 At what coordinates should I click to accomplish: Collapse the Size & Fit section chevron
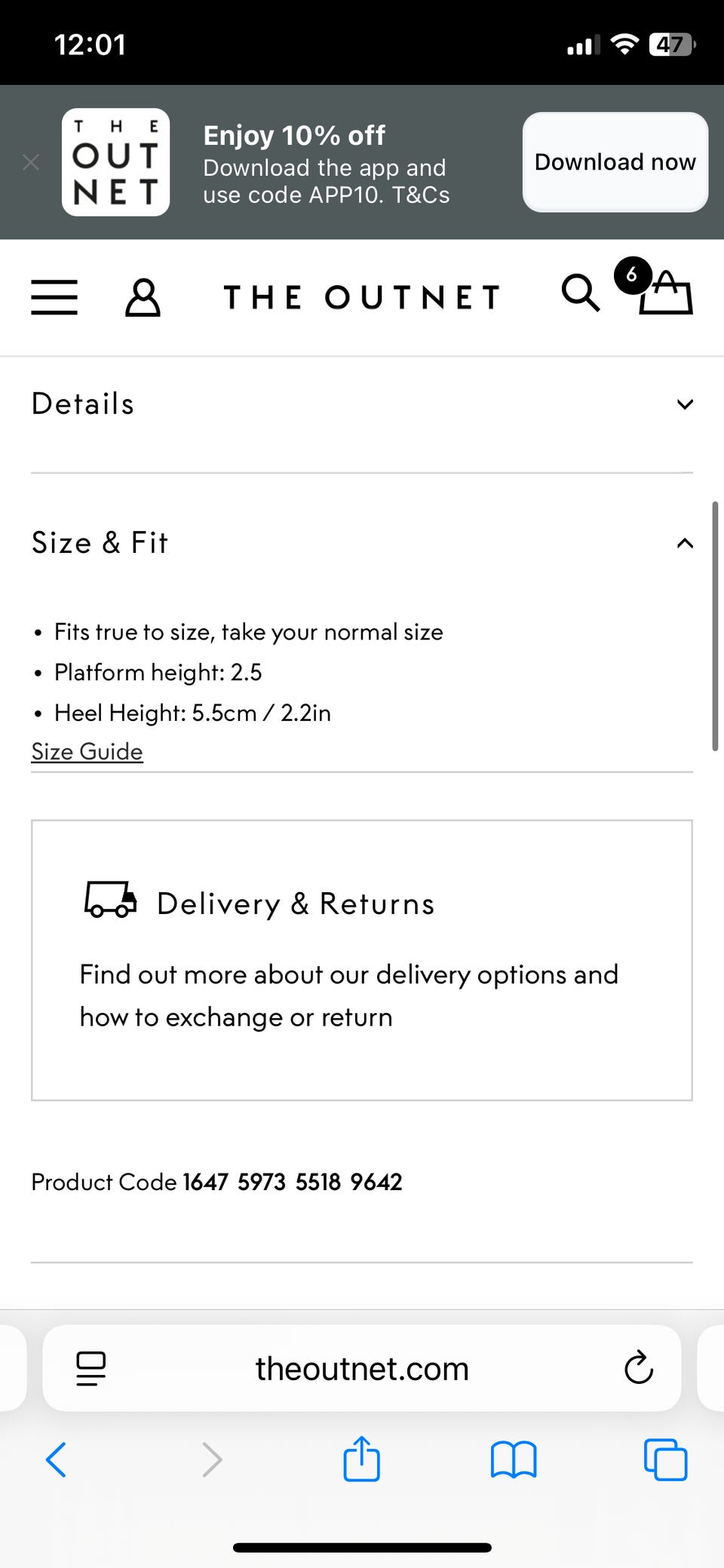(685, 543)
